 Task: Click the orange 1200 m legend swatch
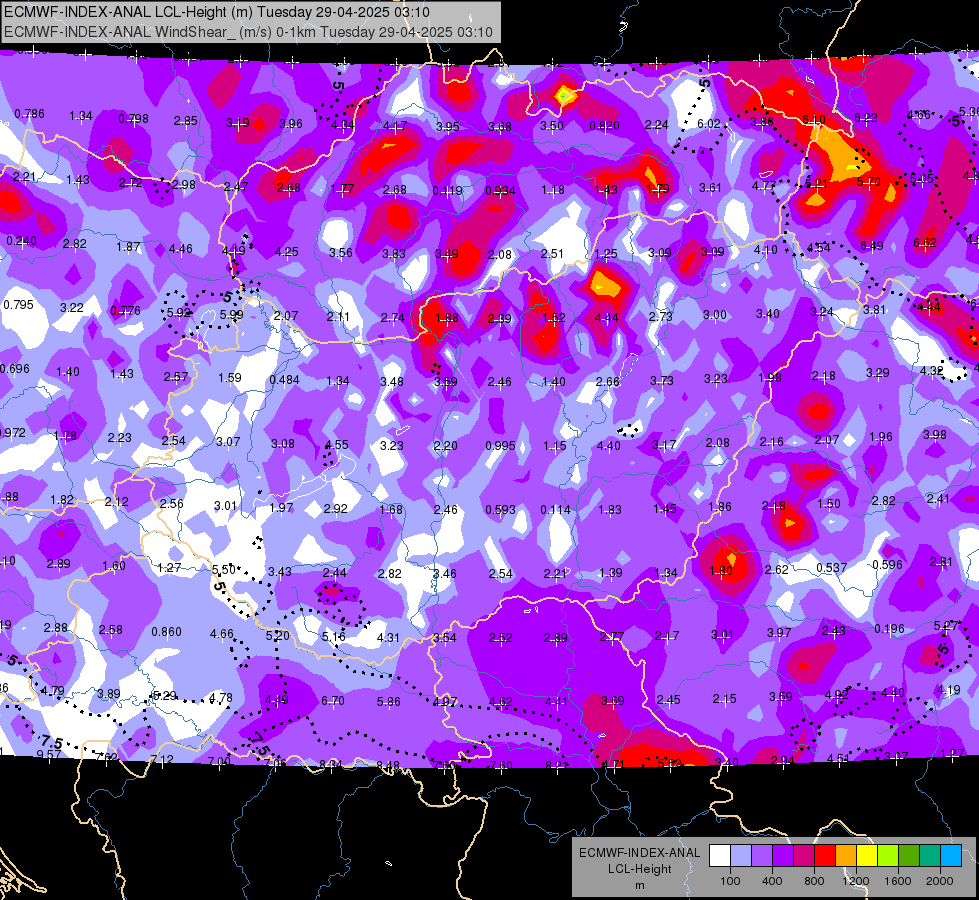846,856
